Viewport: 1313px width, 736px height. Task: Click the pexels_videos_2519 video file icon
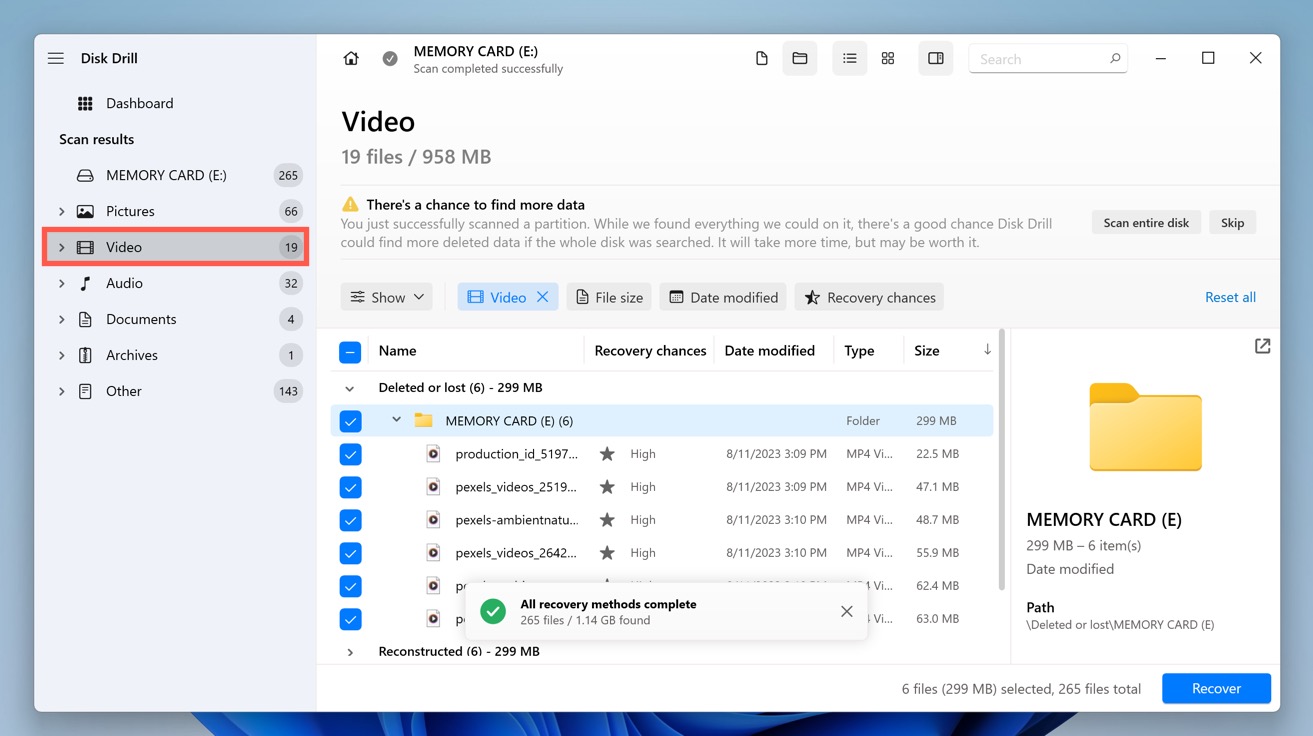433,487
